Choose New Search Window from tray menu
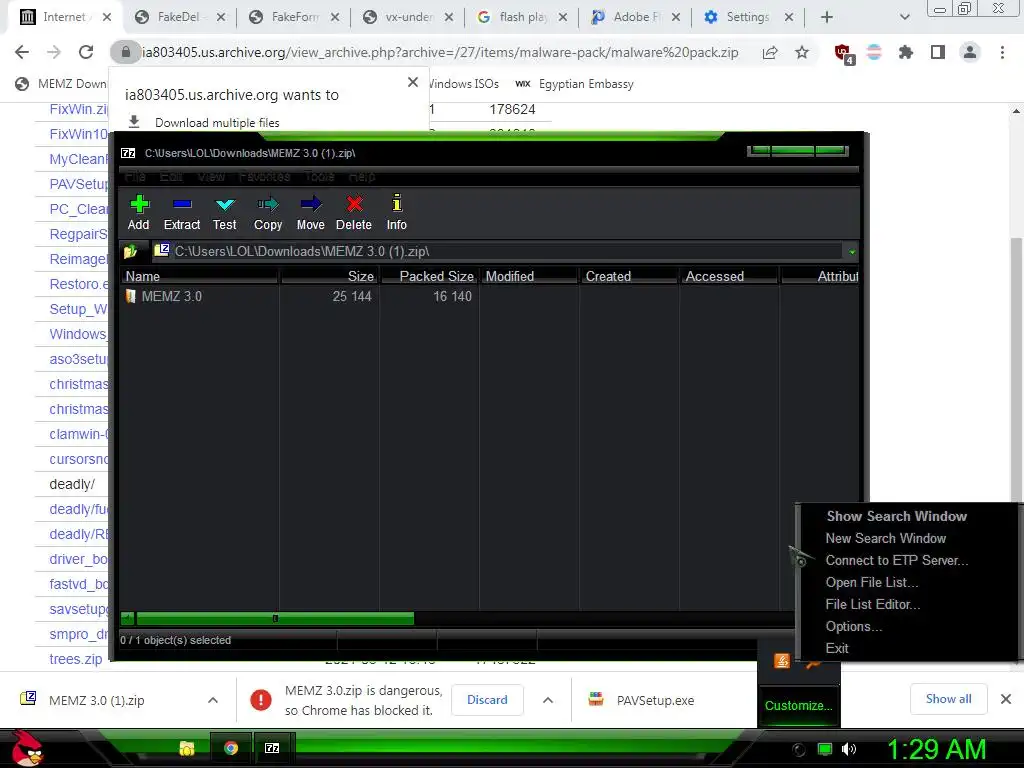The height and width of the screenshot is (768, 1024). click(x=886, y=539)
